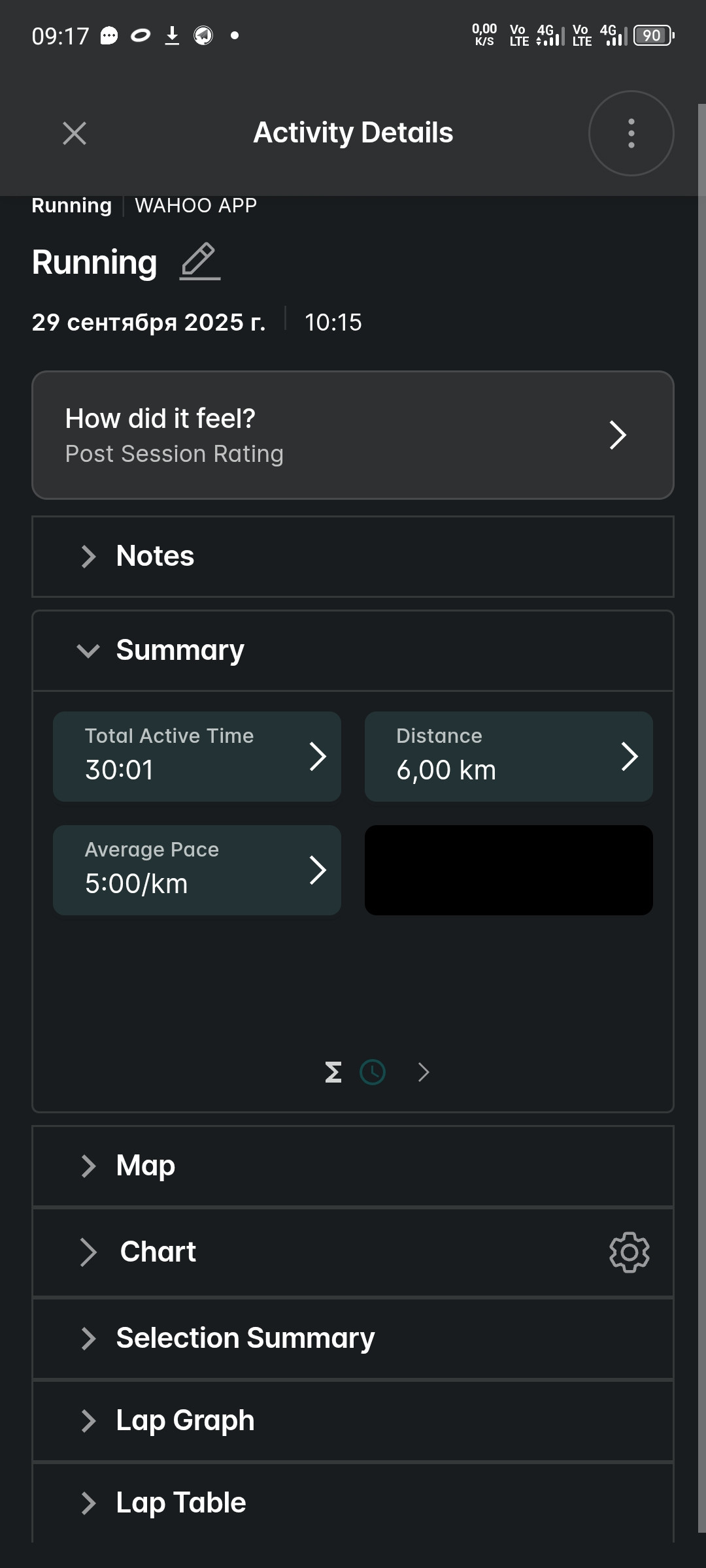Expand the Lap Table section

click(353, 1503)
